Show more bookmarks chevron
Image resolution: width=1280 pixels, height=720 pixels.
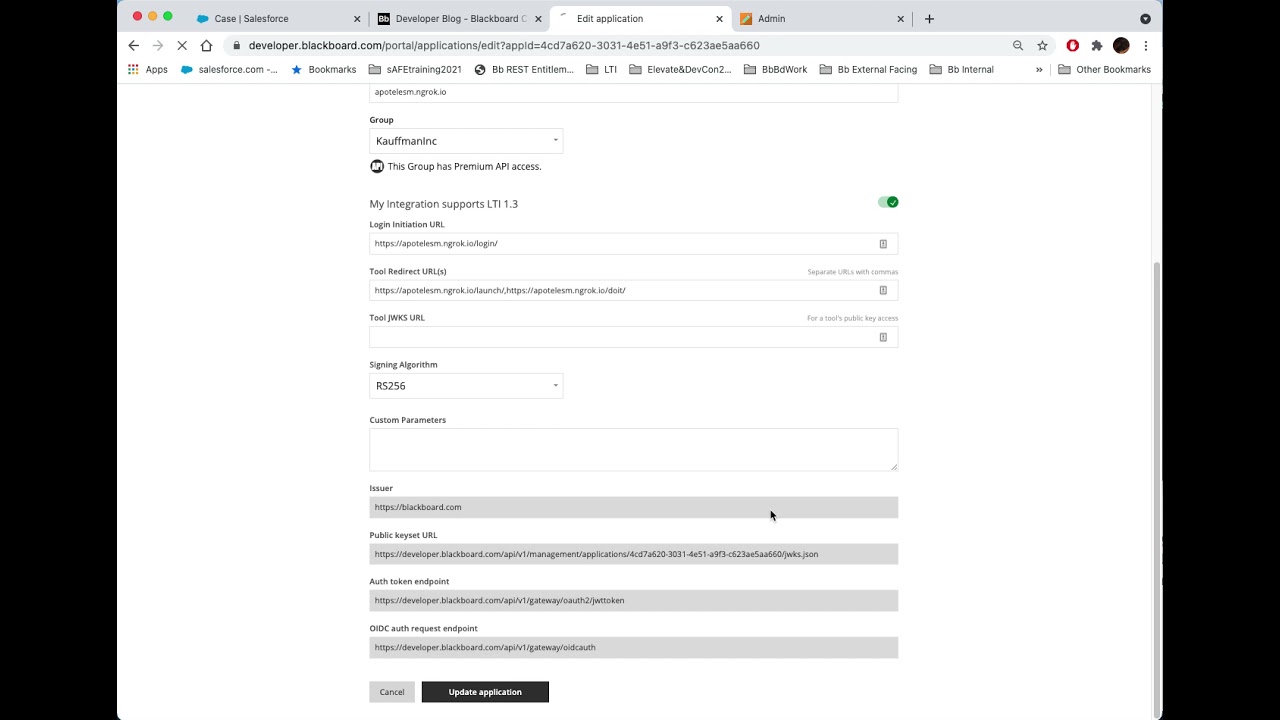click(1039, 70)
